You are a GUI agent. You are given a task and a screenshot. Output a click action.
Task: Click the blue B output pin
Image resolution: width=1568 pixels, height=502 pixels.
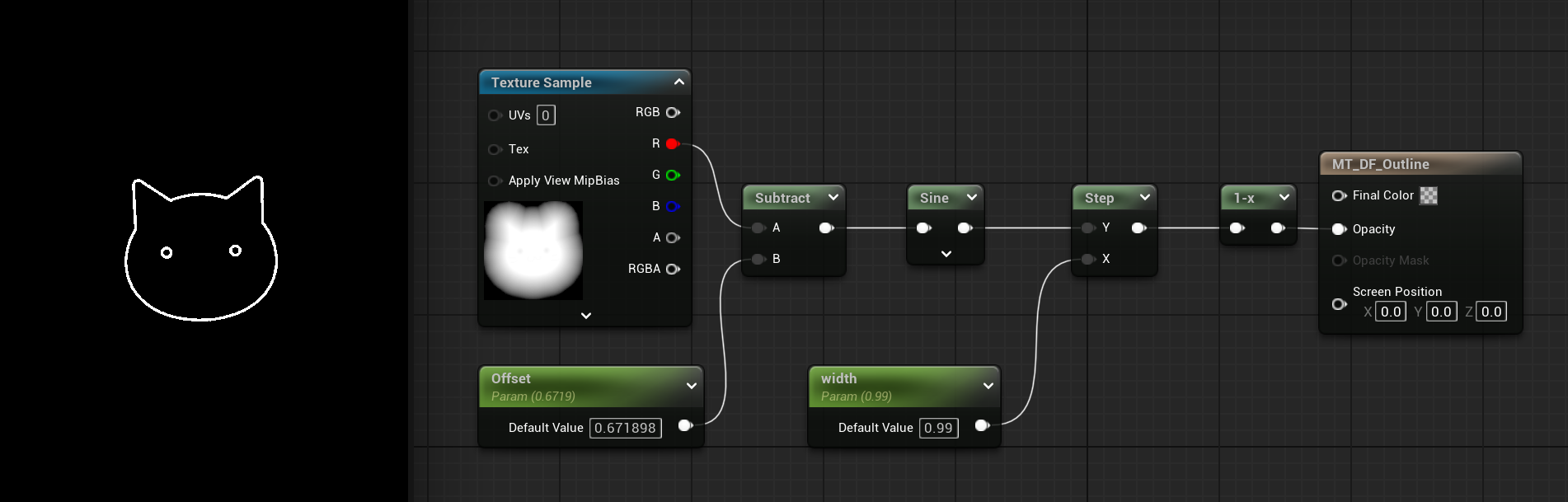(x=672, y=207)
